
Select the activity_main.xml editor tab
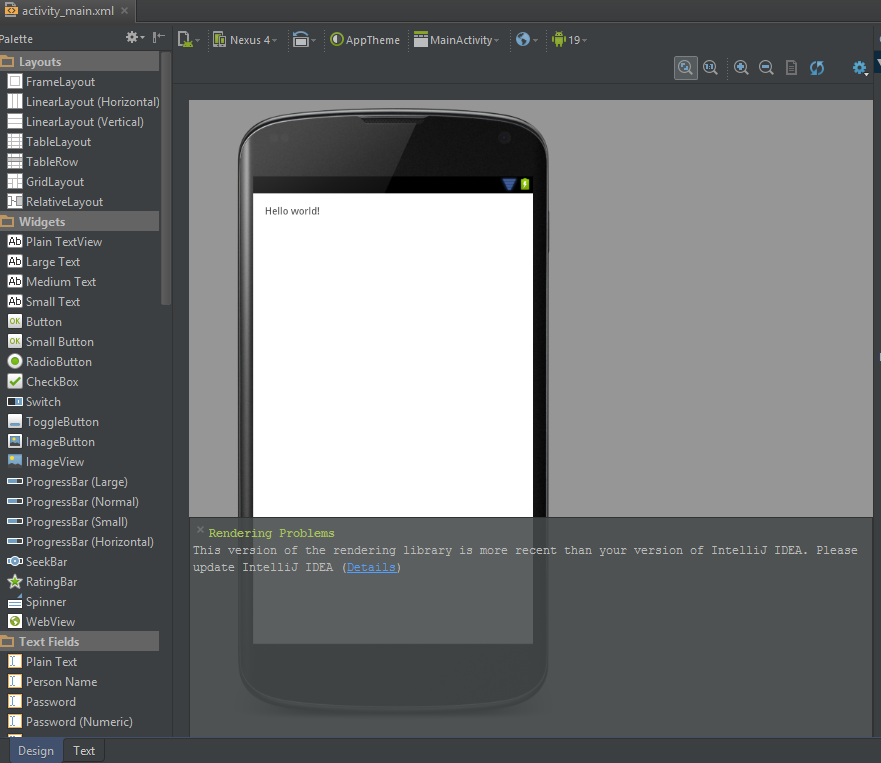pyautogui.click(x=67, y=11)
